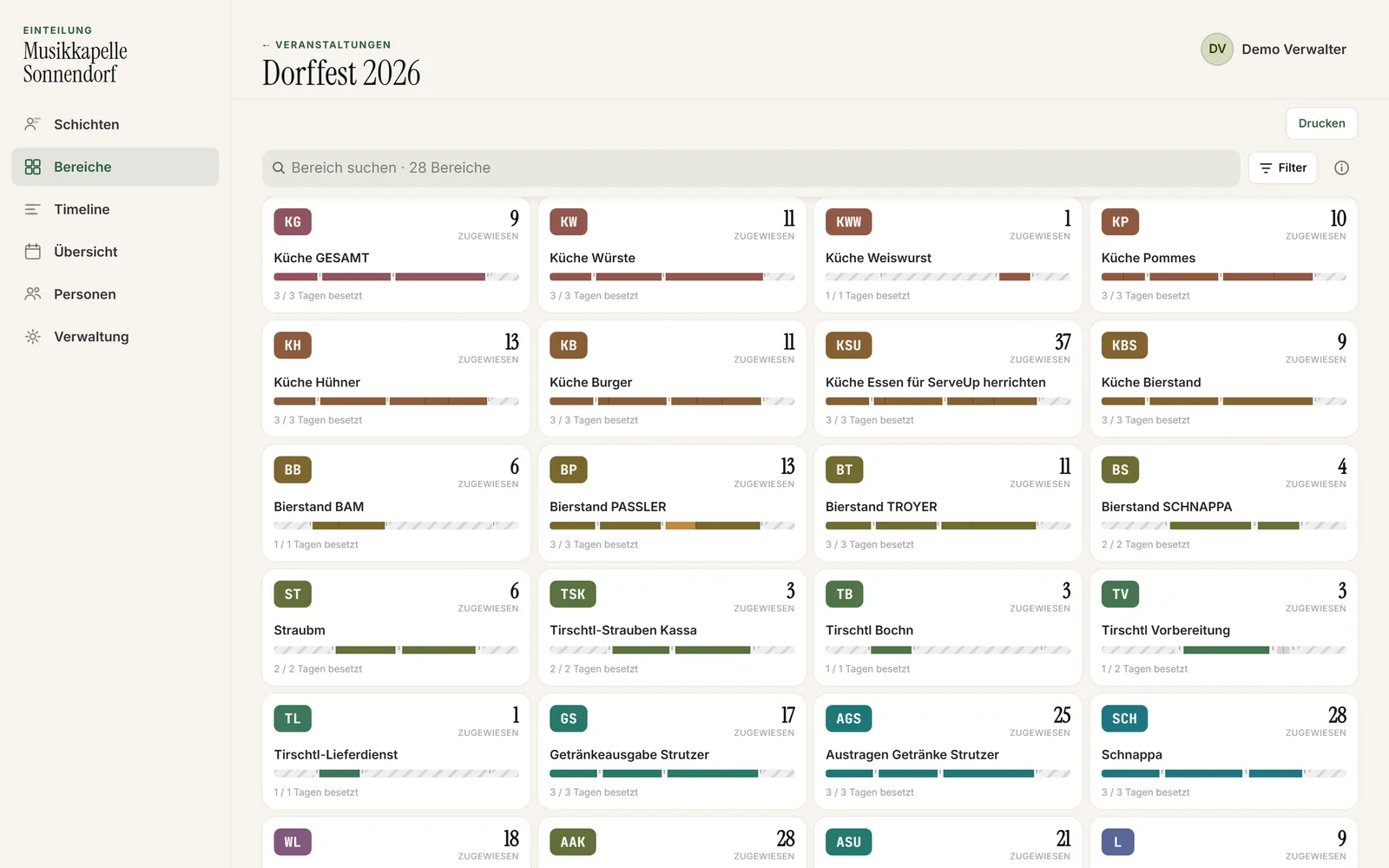Click the 28 count on Schnappa card
The height and width of the screenshot is (868, 1389).
pyautogui.click(x=1337, y=715)
